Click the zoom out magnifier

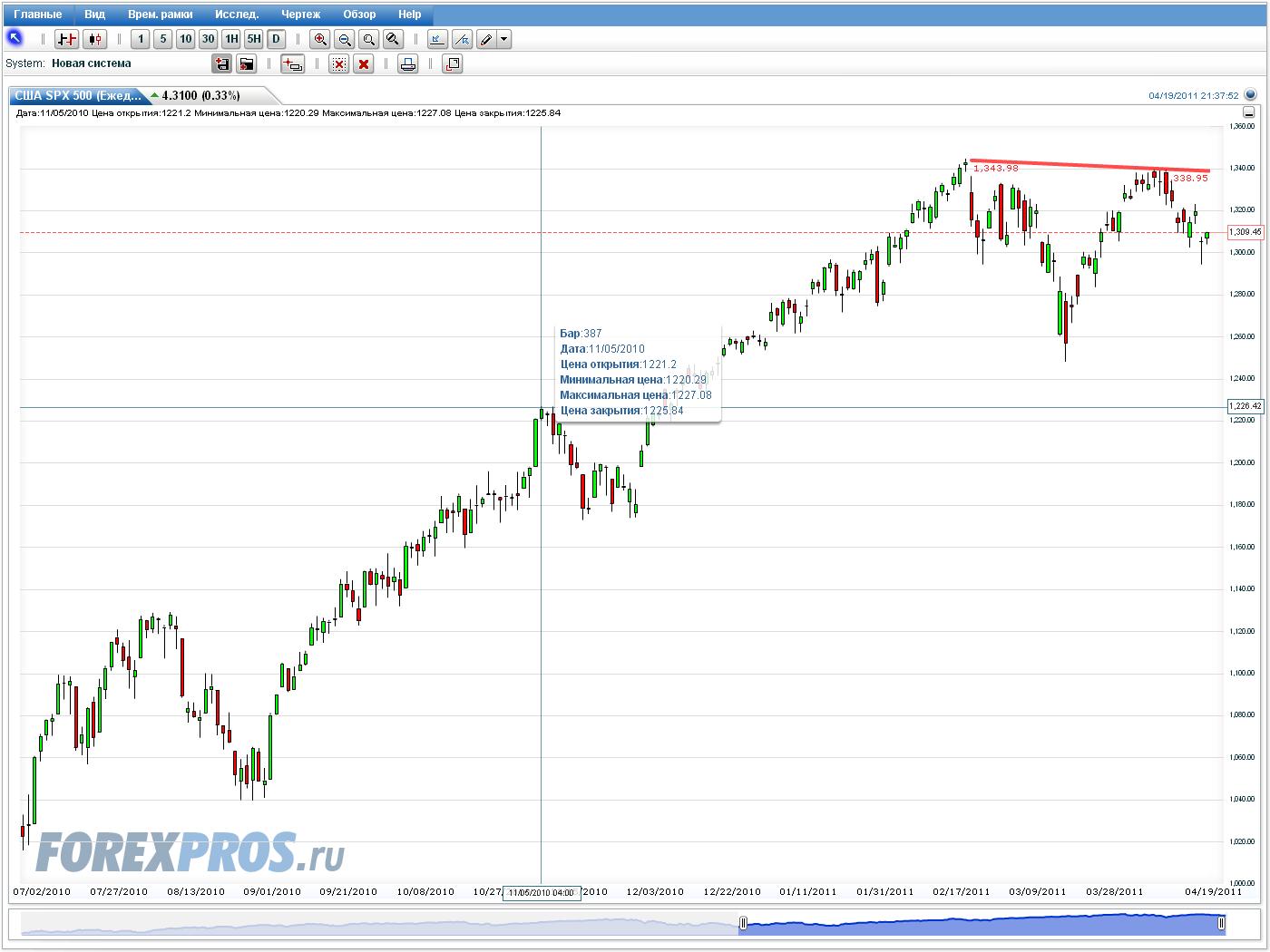click(x=344, y=39)
